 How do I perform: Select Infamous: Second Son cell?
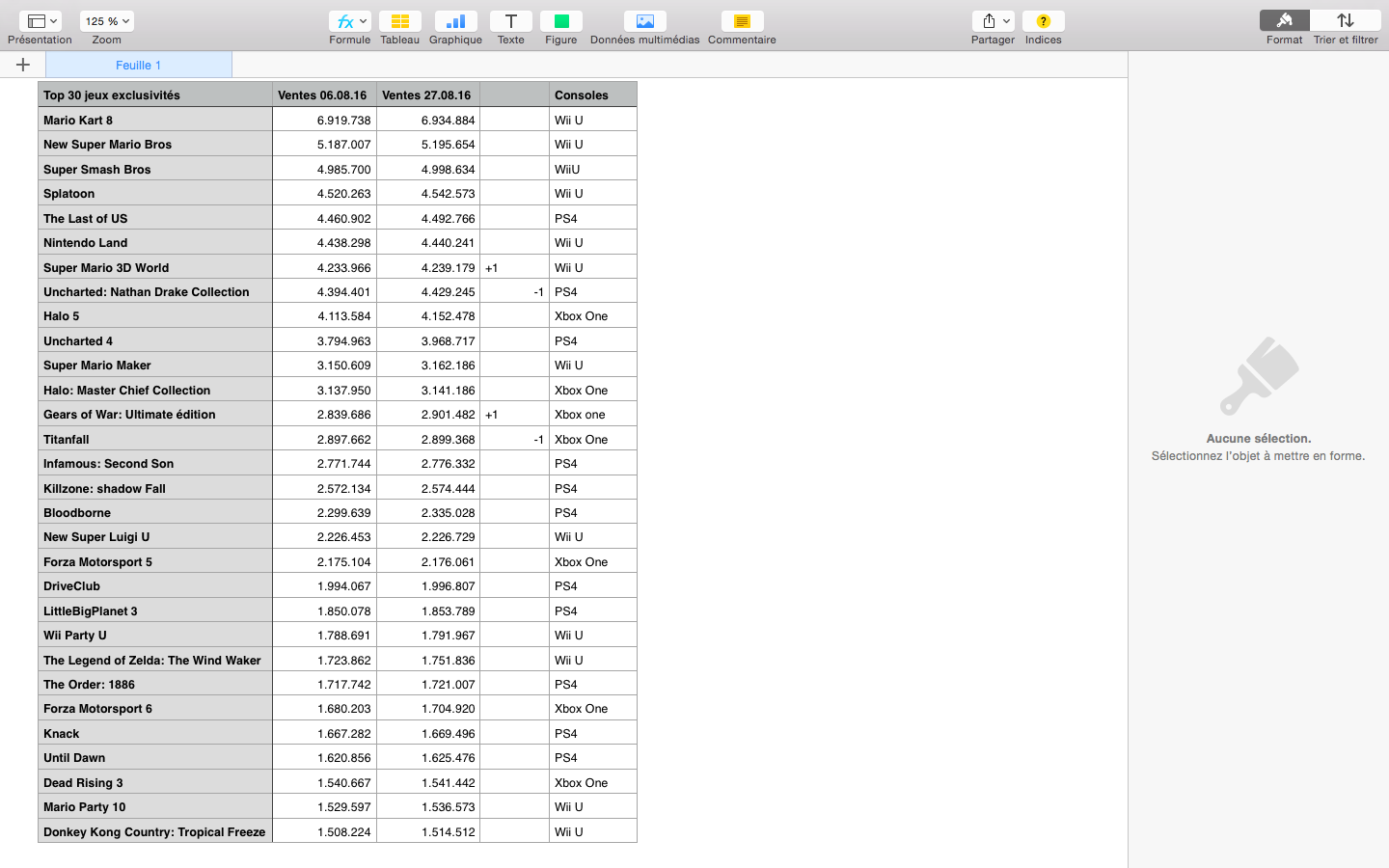point(155,463)
